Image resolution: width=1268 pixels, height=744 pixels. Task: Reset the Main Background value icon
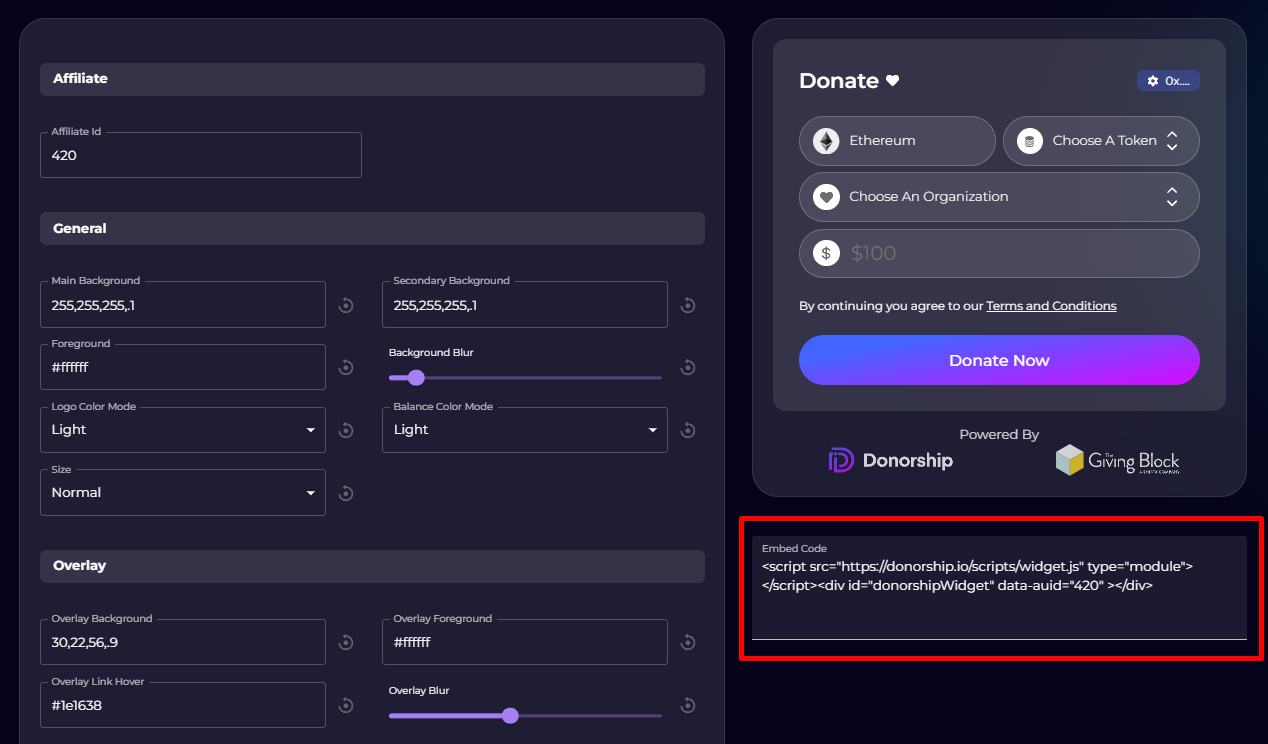346,305
